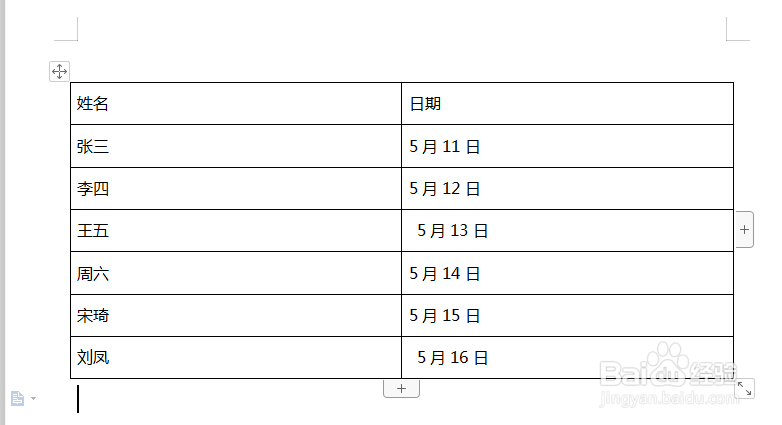Screen dimensions: 782x425
Task: Select the 5月14日 date cell
Action: (x=568, y=273)
